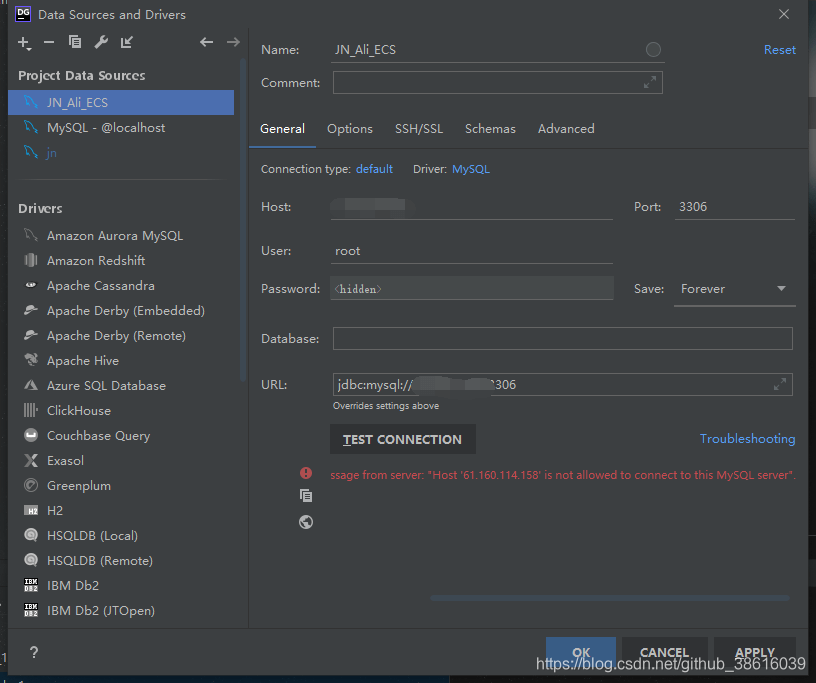The image size is (816, 683).
Task: Switch to the Options tab
Action: (x=350, y=129)
